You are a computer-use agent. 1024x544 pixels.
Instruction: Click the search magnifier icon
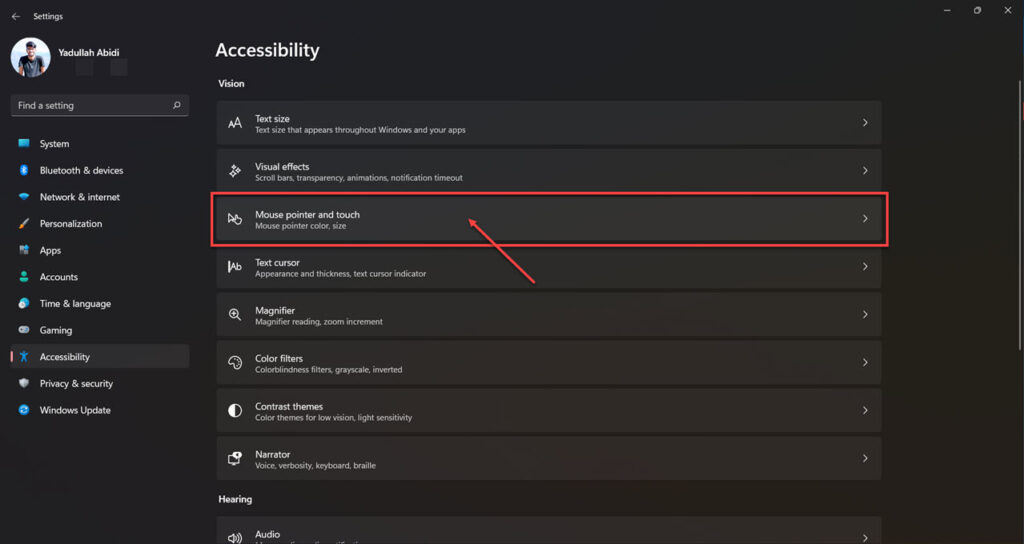pyautogui.click(x=176, y=105)
